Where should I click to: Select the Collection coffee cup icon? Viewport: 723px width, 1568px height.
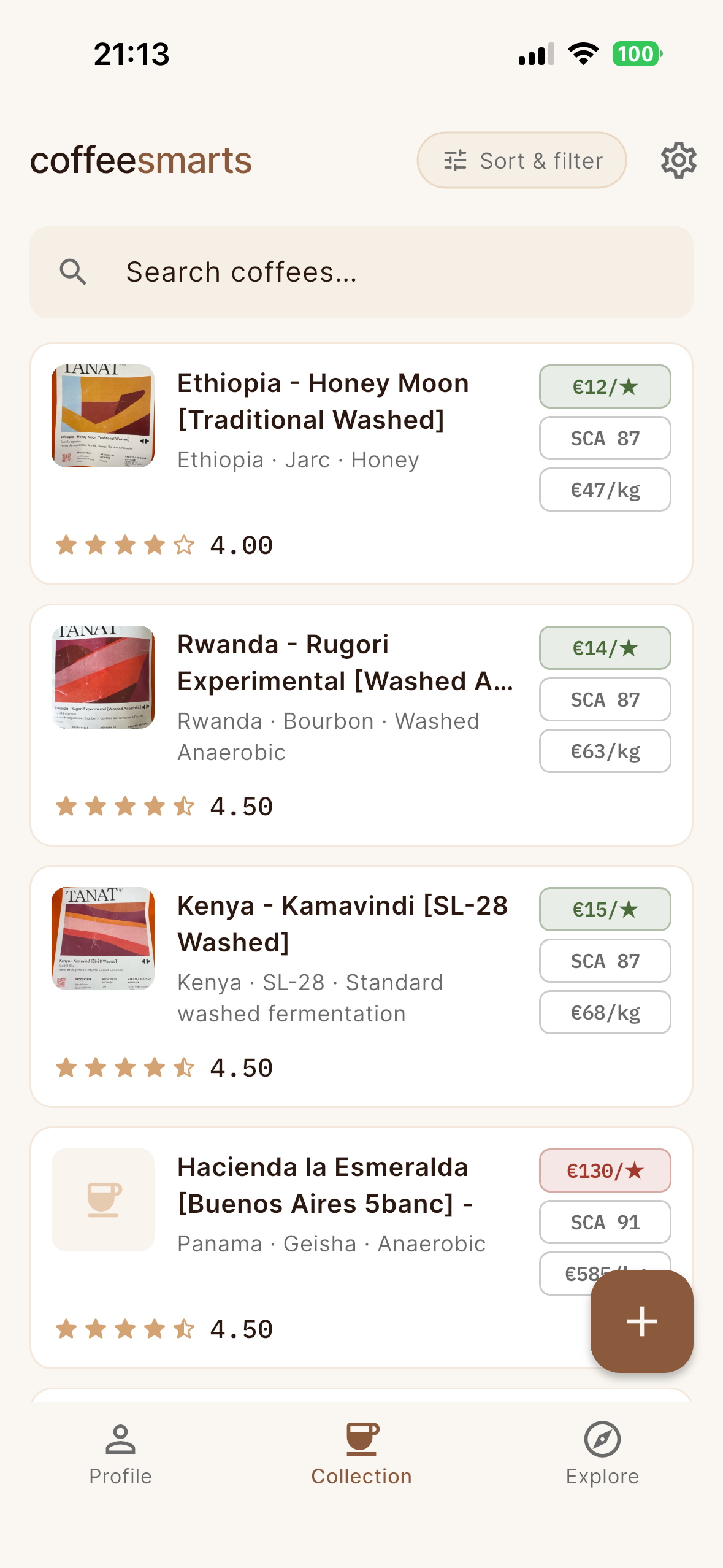[x=362, y=1439]
